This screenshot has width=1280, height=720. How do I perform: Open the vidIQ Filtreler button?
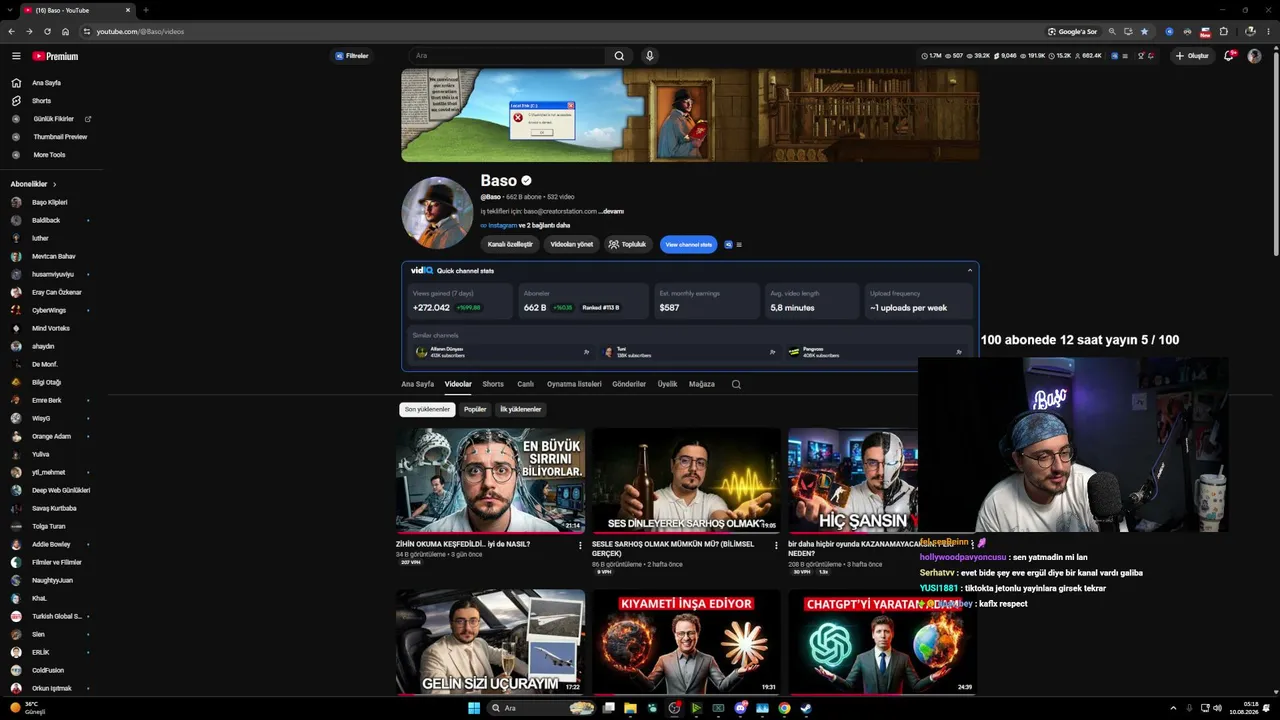click(x=352, y=56)
